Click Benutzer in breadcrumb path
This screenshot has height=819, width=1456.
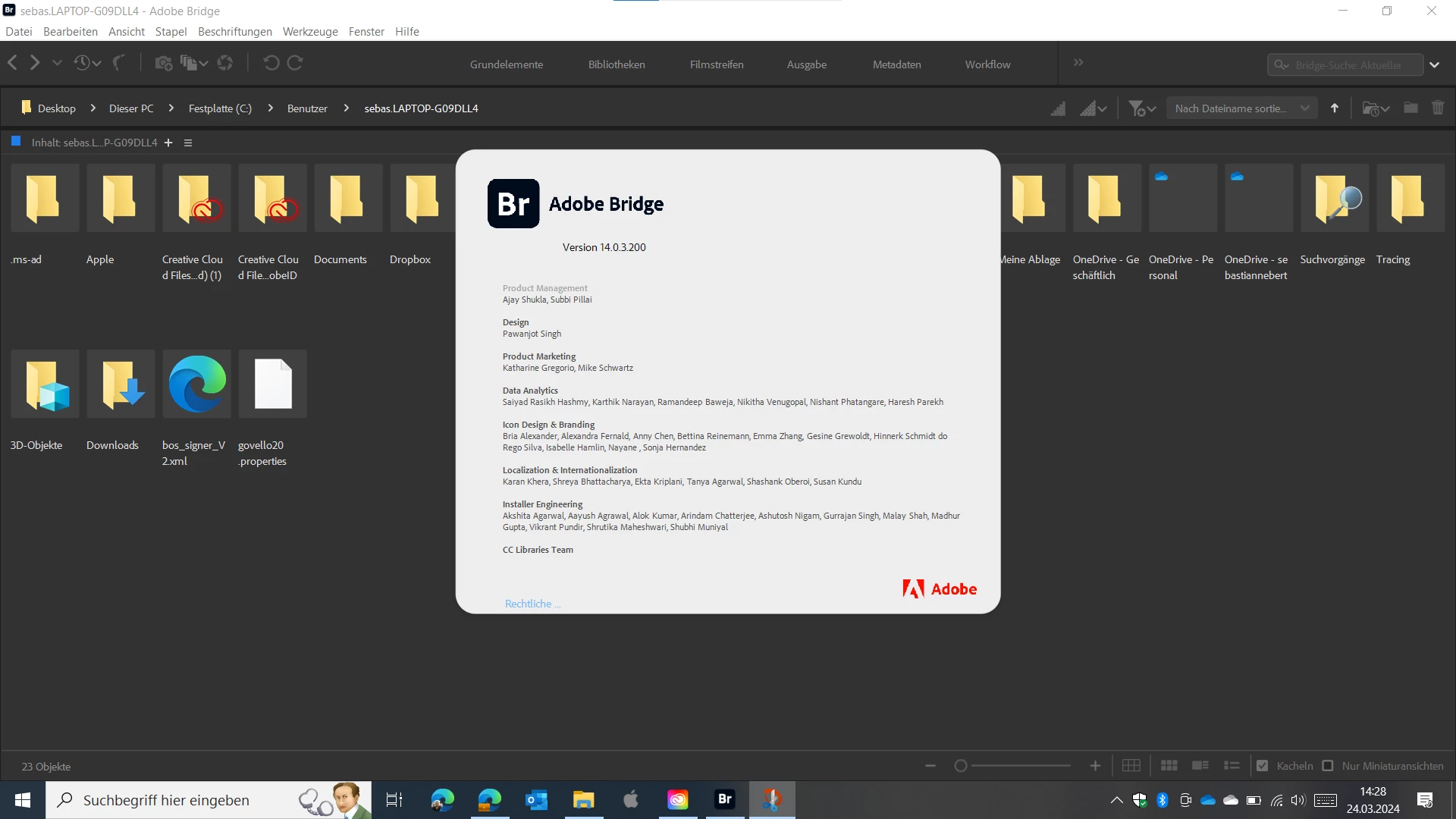tap(307, 108)
